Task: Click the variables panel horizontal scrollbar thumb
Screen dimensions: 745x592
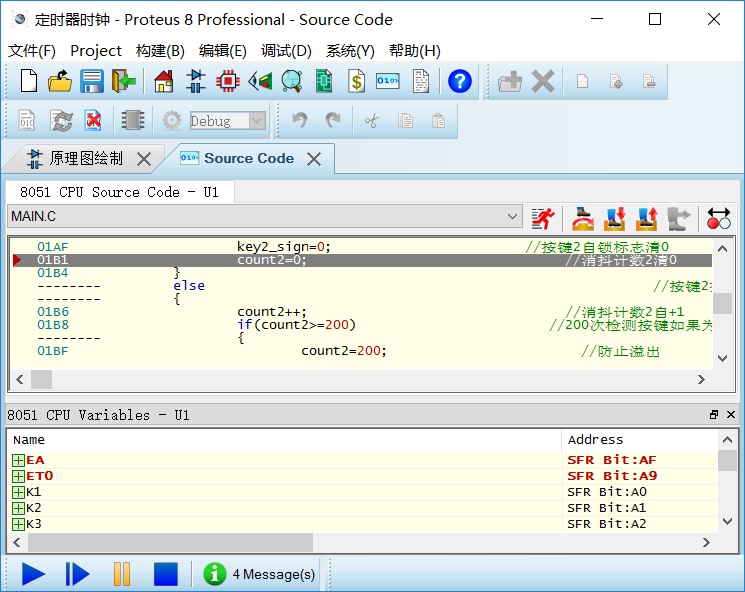Action: click(x=170, y=543)
